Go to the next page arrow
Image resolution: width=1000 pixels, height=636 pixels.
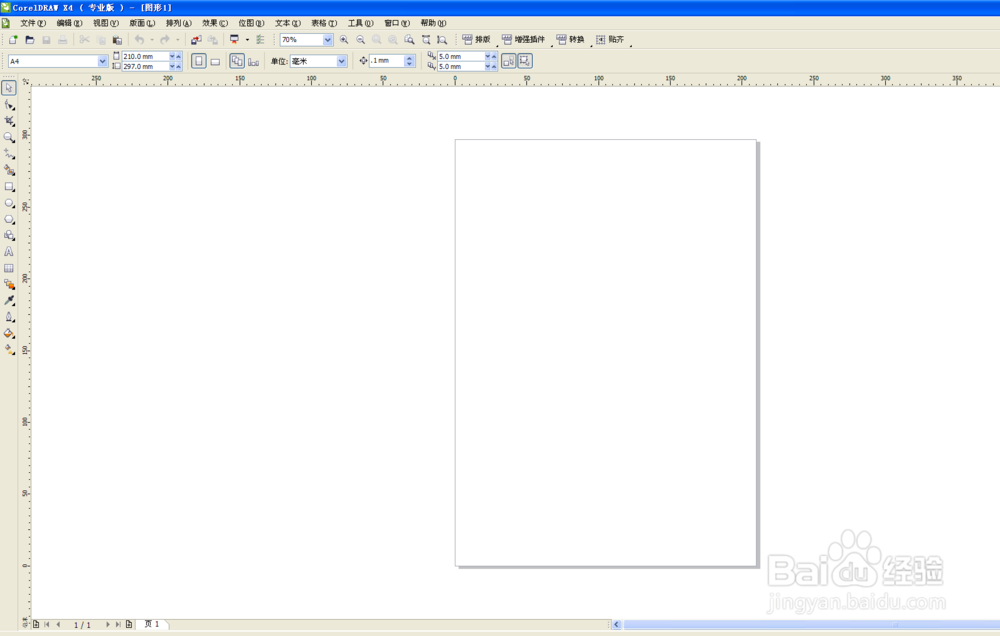[x=107, y=625]
